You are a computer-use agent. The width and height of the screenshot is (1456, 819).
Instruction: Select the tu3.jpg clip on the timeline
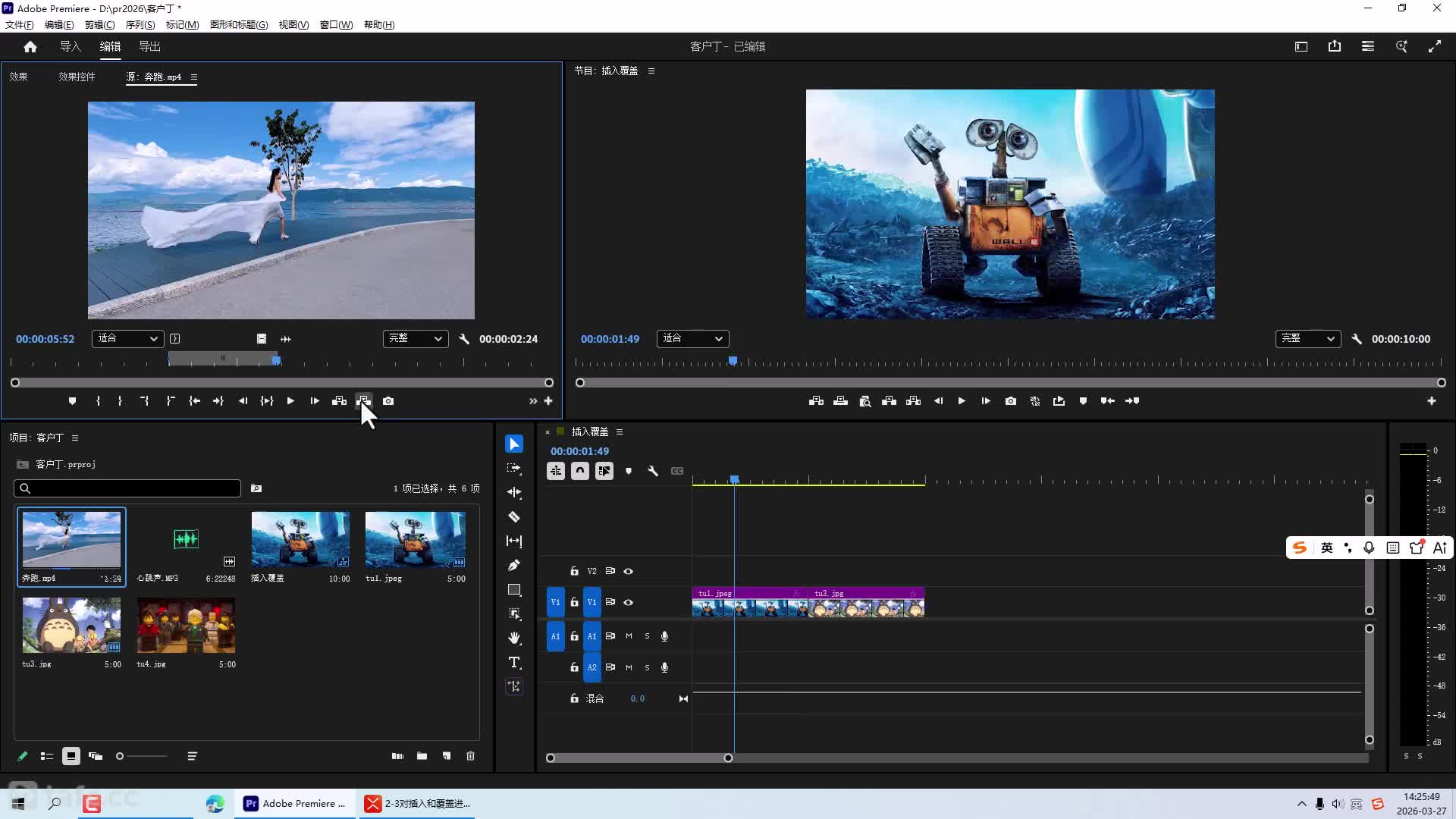pos(866,602)
